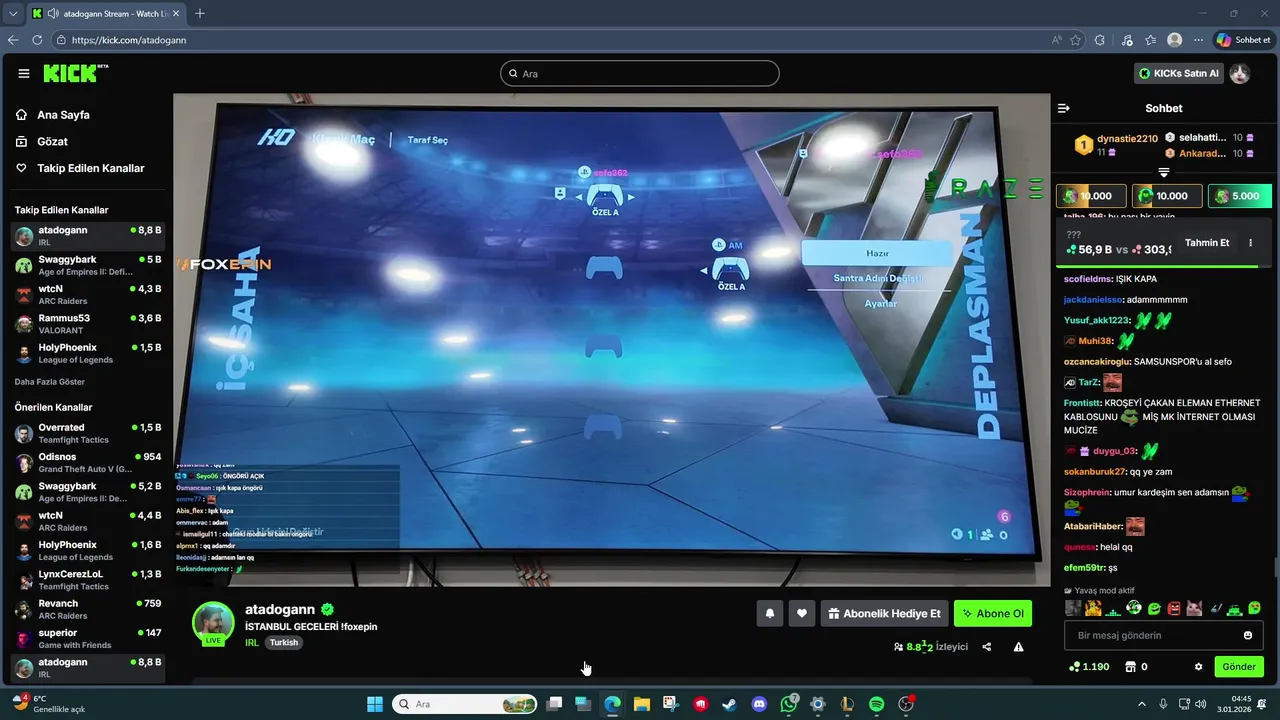Open a new browser tab

click(200, 13)
